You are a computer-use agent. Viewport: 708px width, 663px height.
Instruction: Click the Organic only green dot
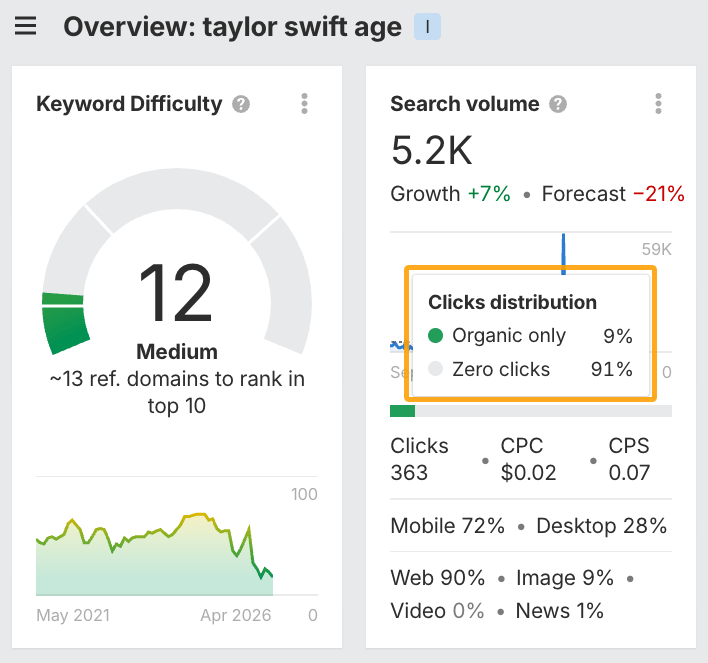[x=435, y=336]
